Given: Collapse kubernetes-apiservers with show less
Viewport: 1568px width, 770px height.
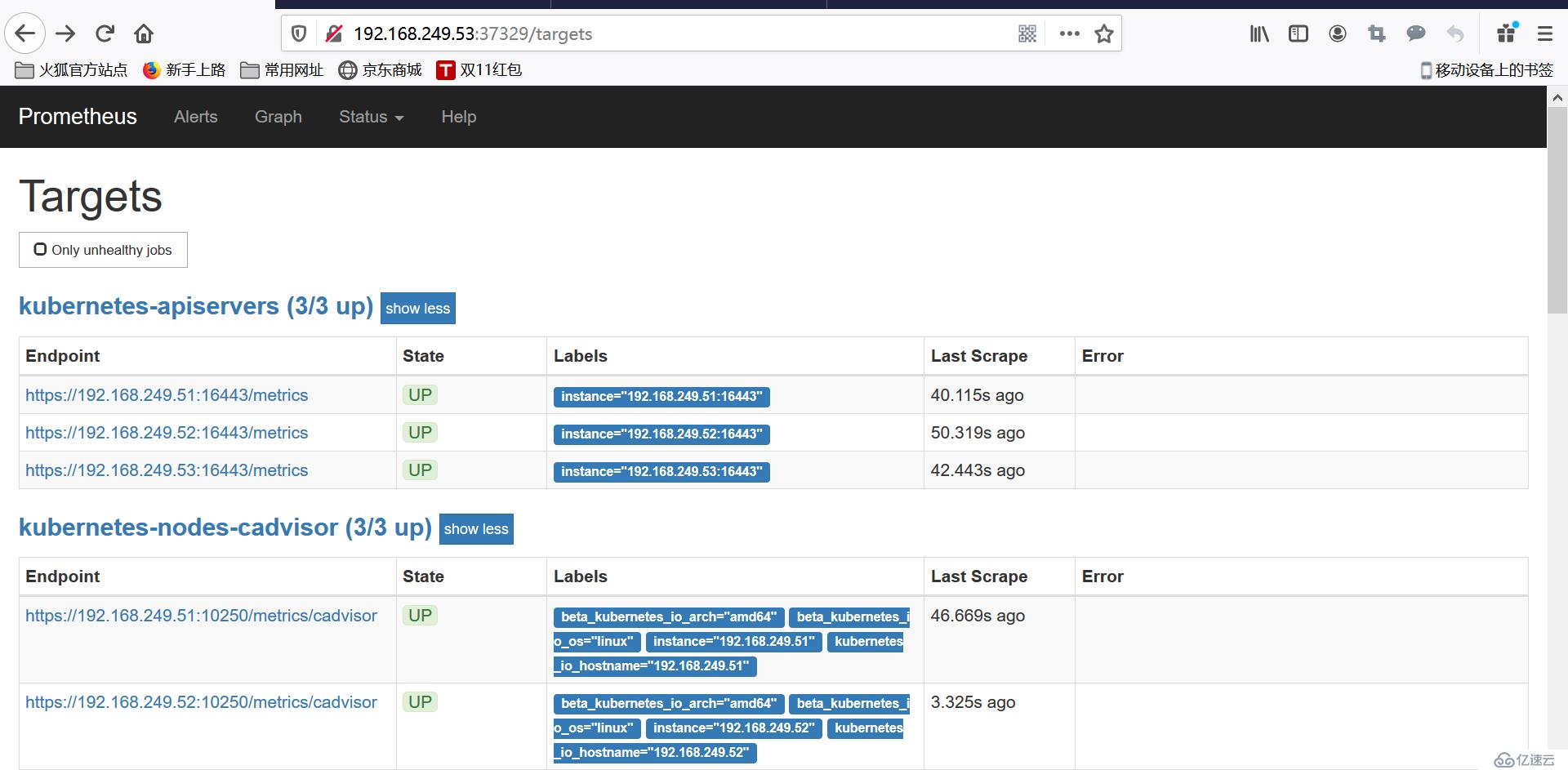Looking at the screenshot, I should pyautogui.click(x=418, y=308).
